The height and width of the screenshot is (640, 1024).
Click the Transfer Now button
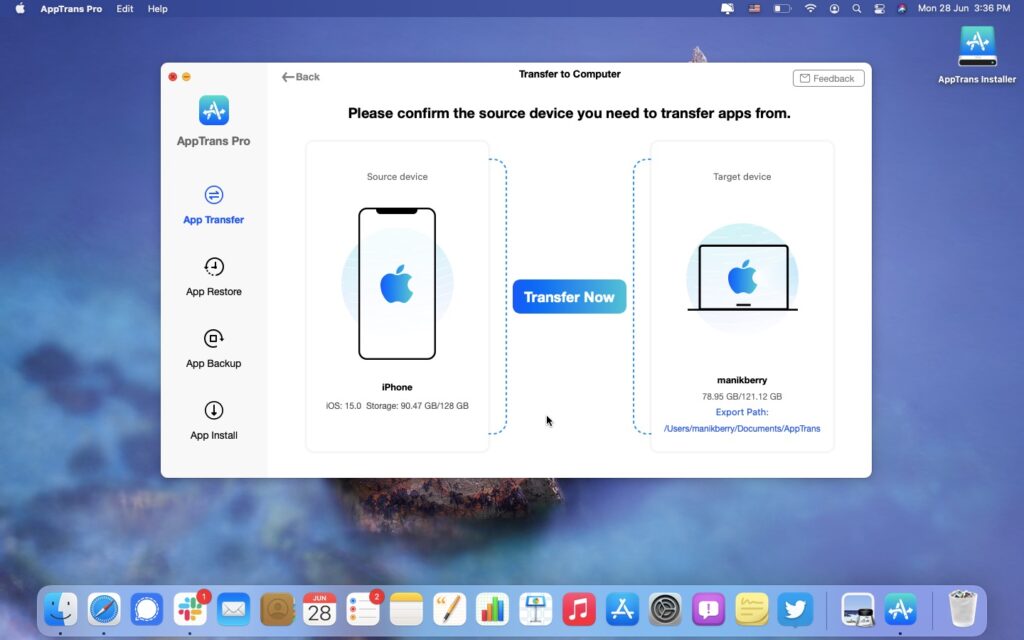click(x=569, y=296)
